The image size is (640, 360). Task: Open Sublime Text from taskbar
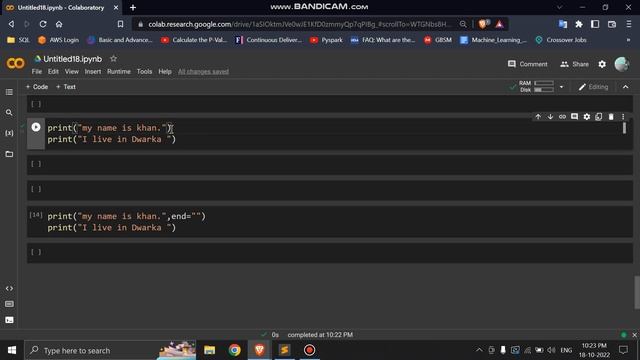coord(284,350)
